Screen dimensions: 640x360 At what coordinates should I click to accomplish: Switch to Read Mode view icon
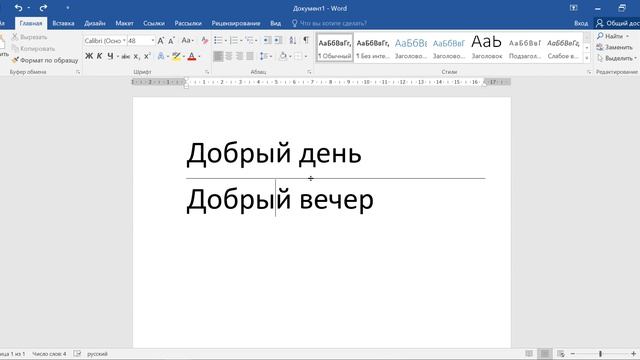pyautogui.click(x=529, y=353)
